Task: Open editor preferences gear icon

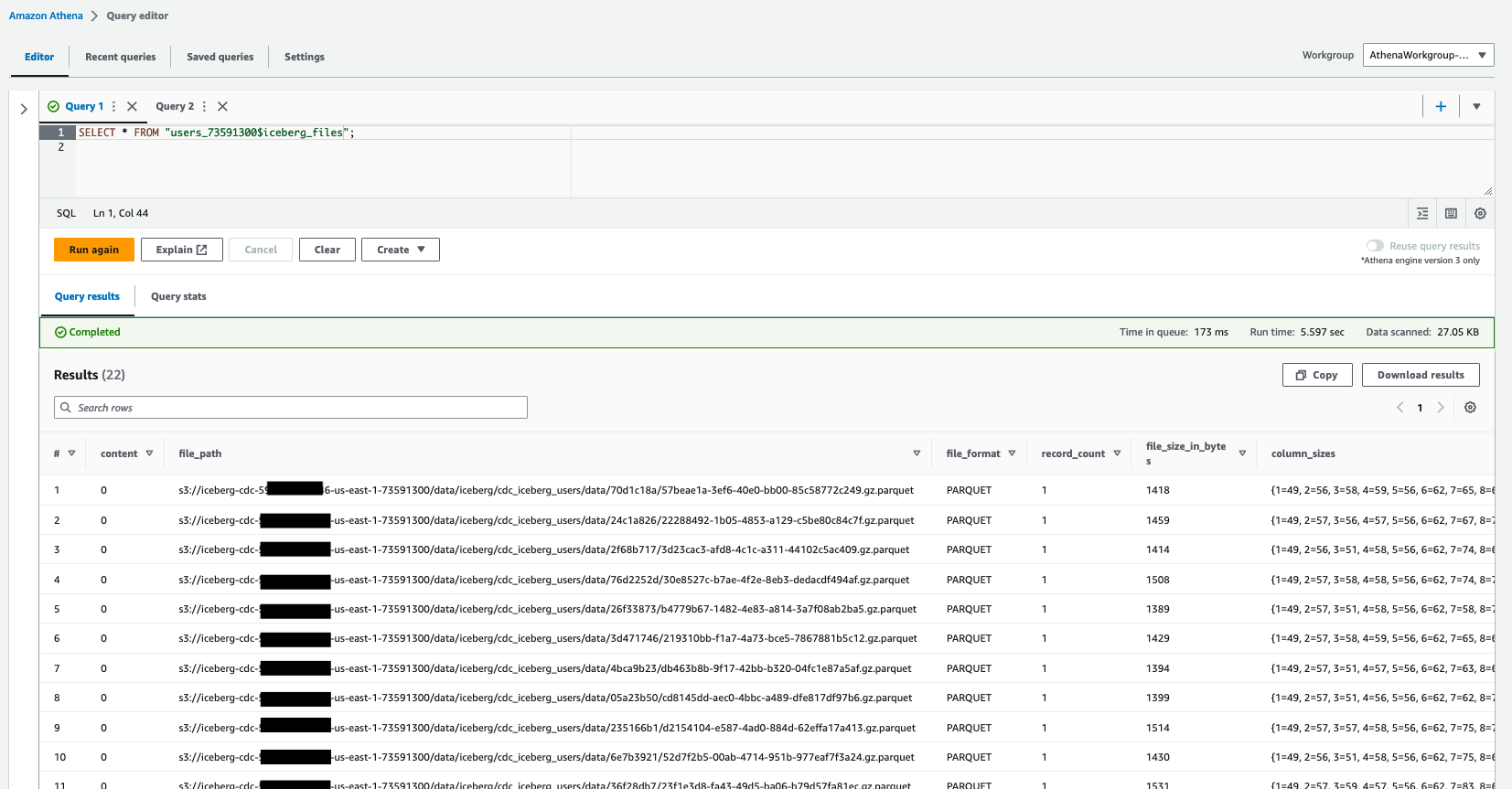Action: coord(1480,214)
